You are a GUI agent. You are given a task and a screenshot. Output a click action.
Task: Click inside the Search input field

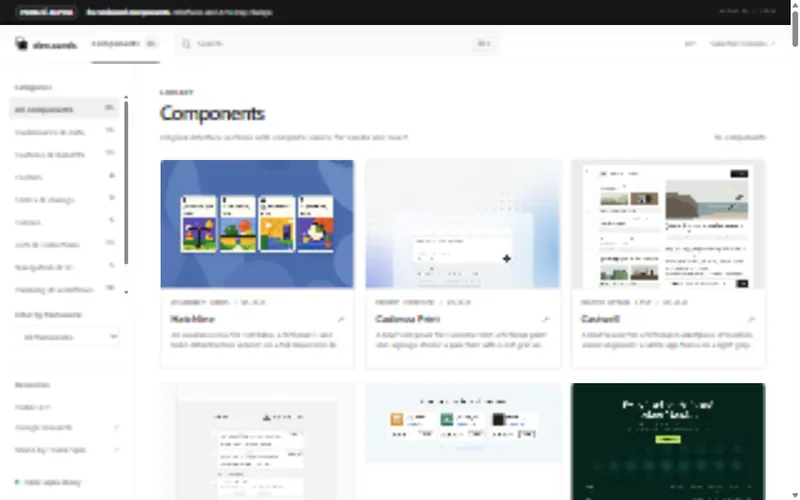click(337, 44)
